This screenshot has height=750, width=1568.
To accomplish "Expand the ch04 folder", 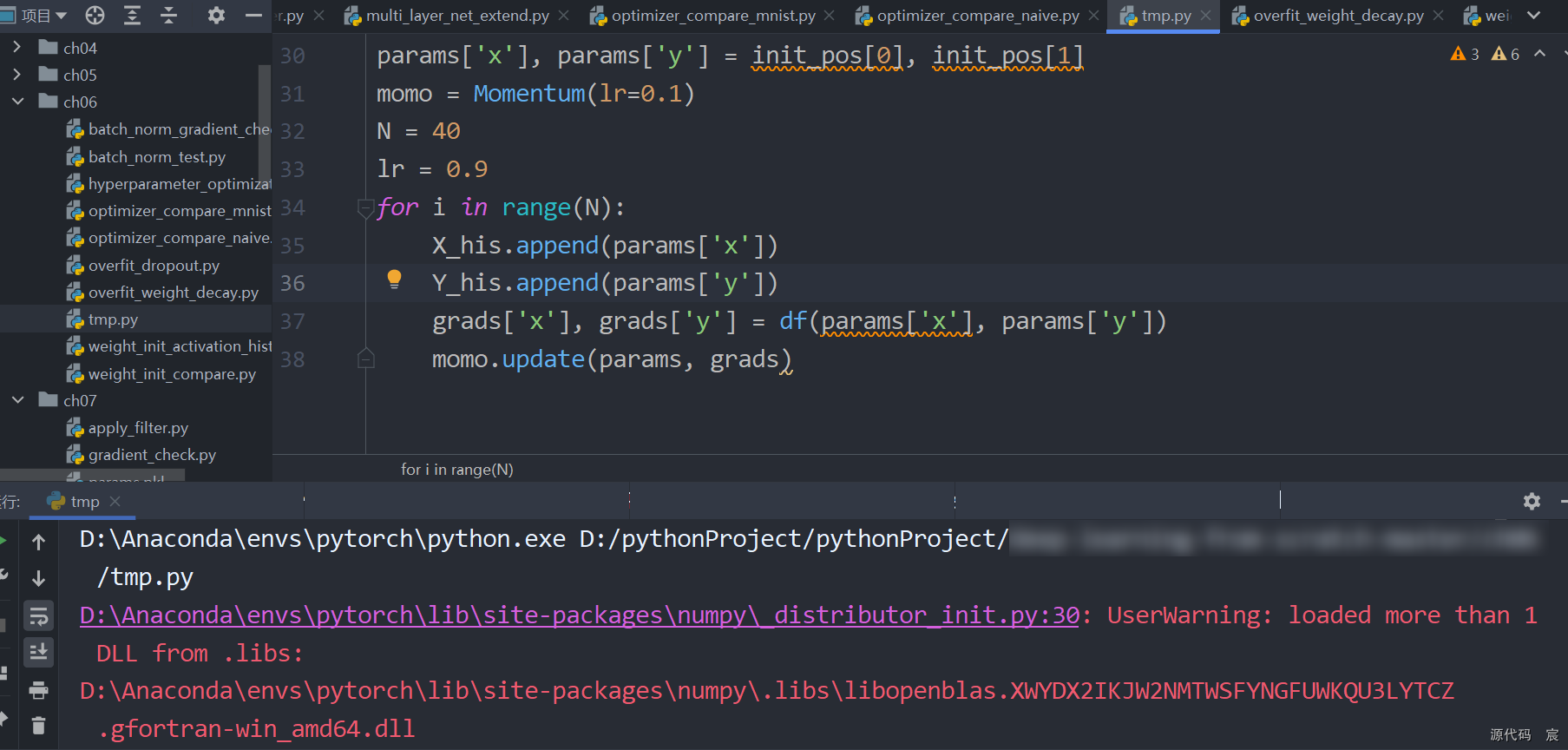I will point(16,48).
